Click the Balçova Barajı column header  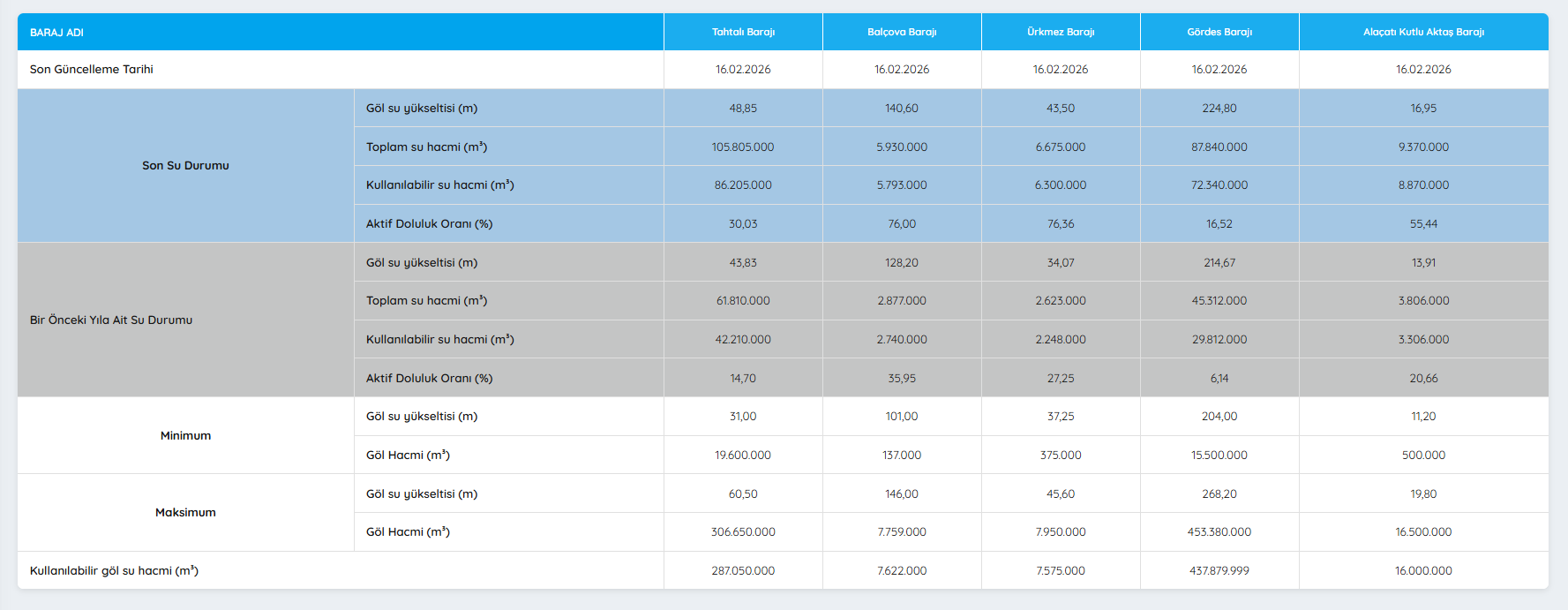pos(902,33)
